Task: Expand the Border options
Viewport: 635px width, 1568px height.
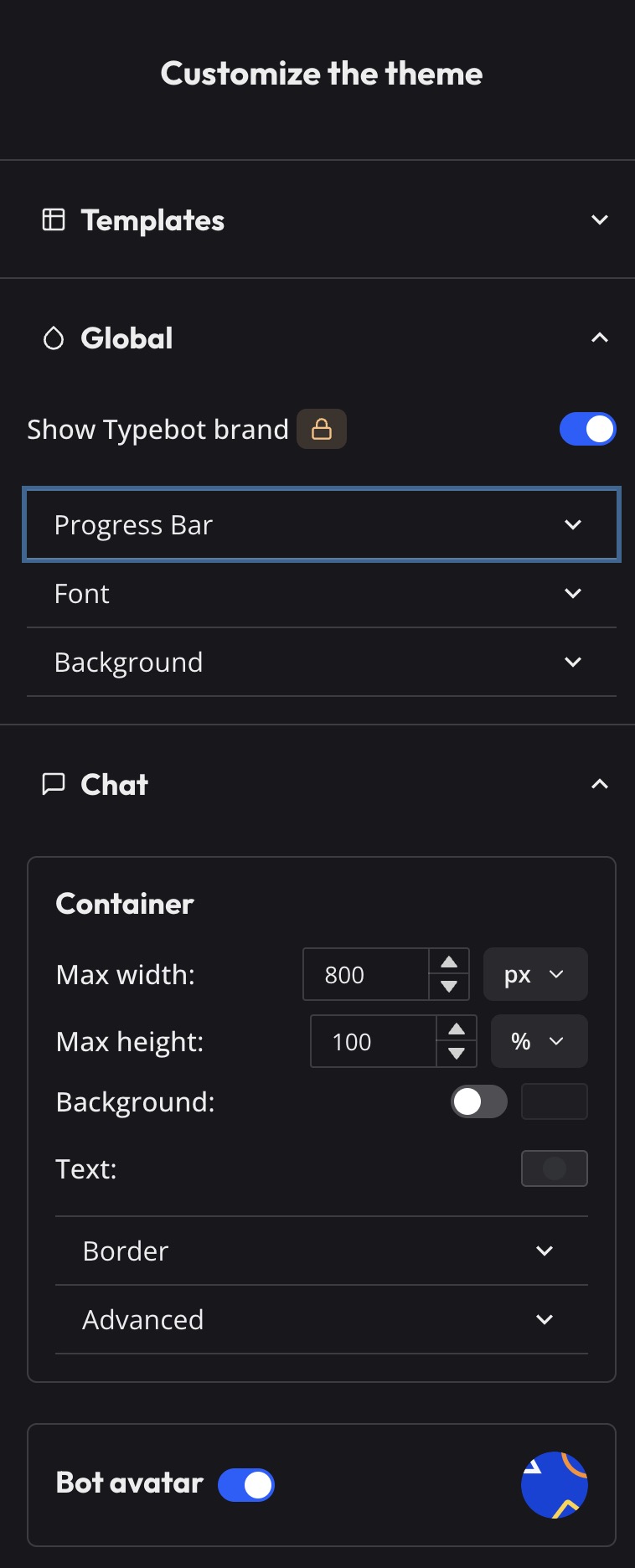Action: [x=322, y=1251]
